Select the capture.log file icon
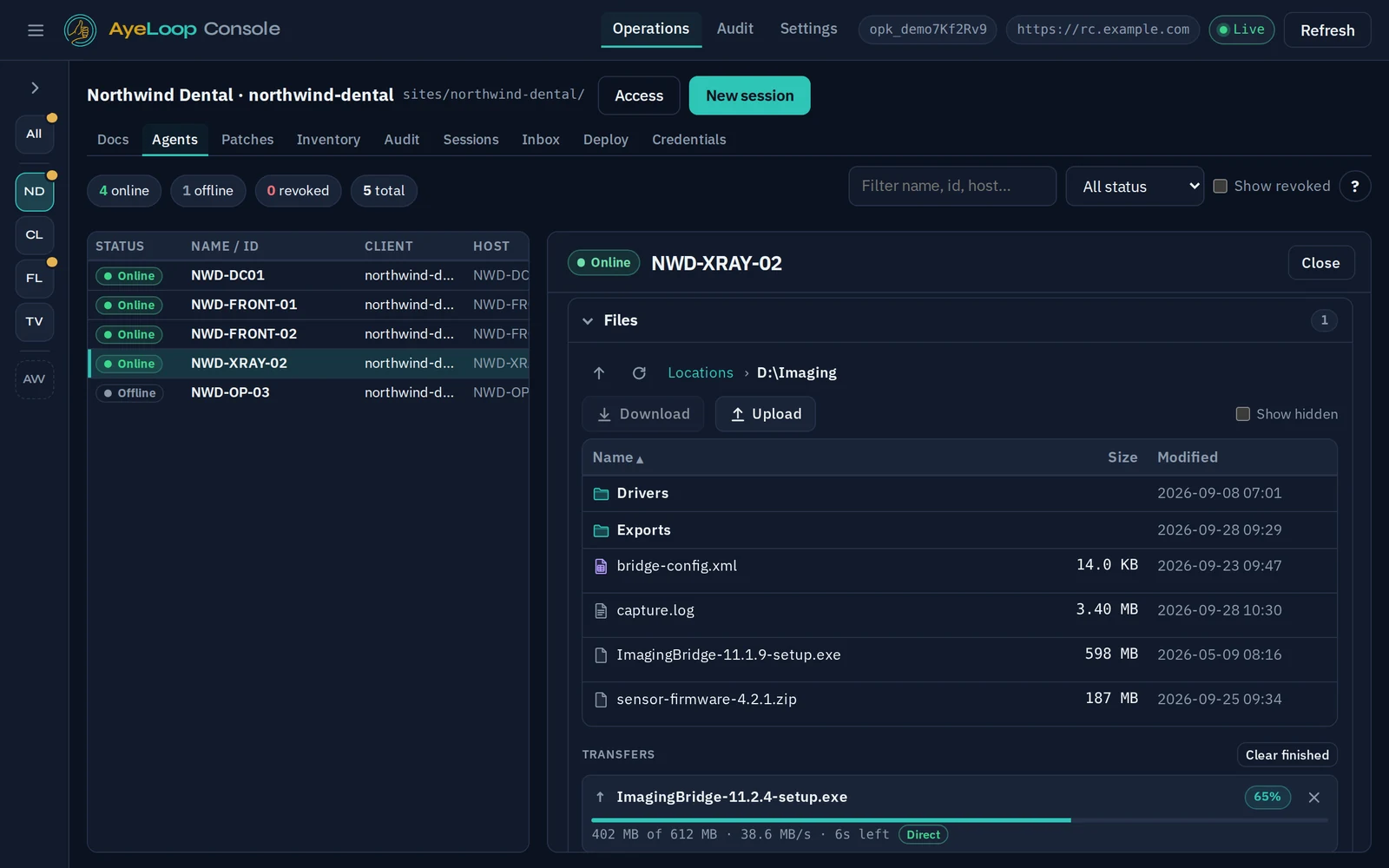The image size is (1389, 868). tap(601, 610)
